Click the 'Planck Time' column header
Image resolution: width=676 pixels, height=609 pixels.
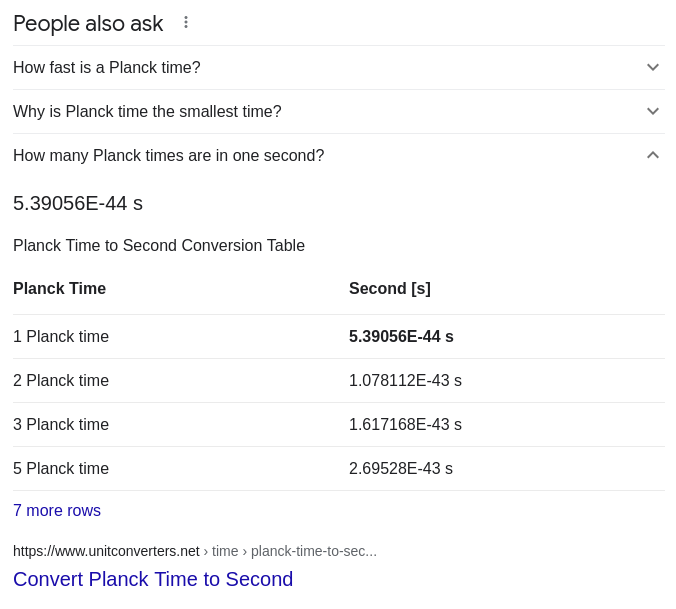(59, 288)
